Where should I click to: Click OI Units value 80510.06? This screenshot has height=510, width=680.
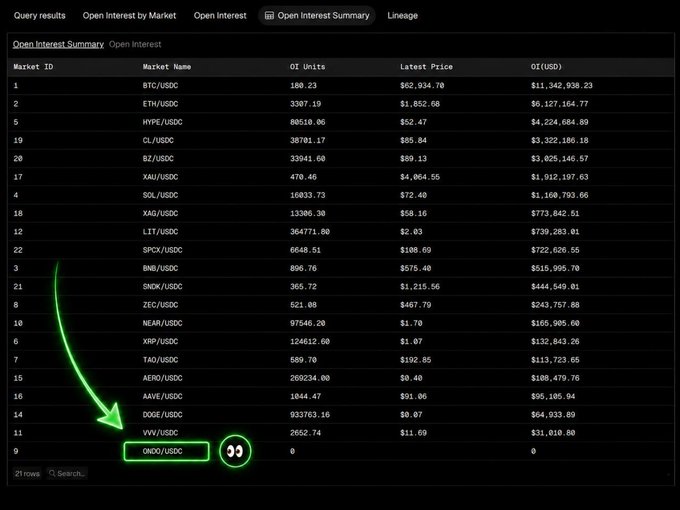[307, 122]
